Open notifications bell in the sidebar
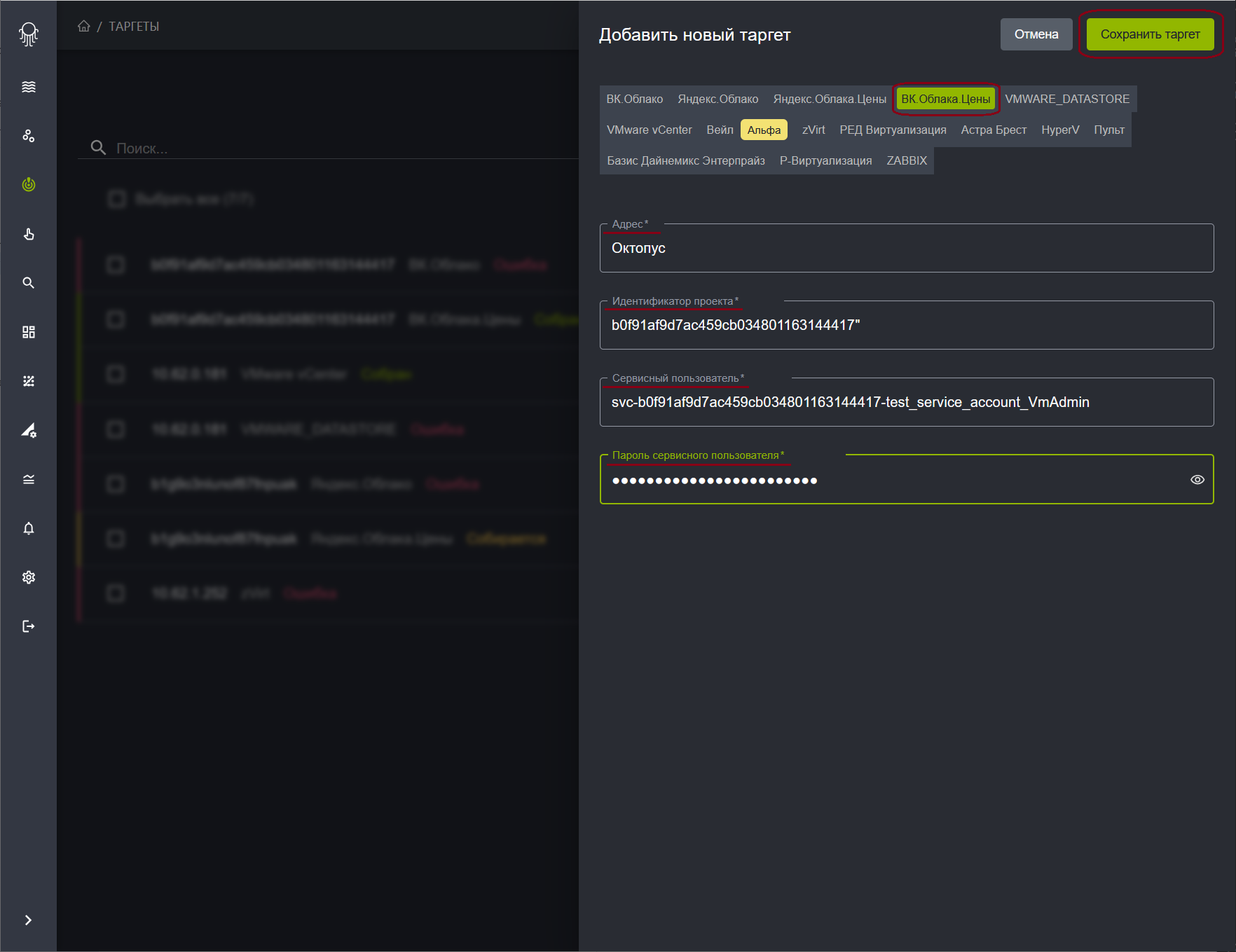 [29, 528]
